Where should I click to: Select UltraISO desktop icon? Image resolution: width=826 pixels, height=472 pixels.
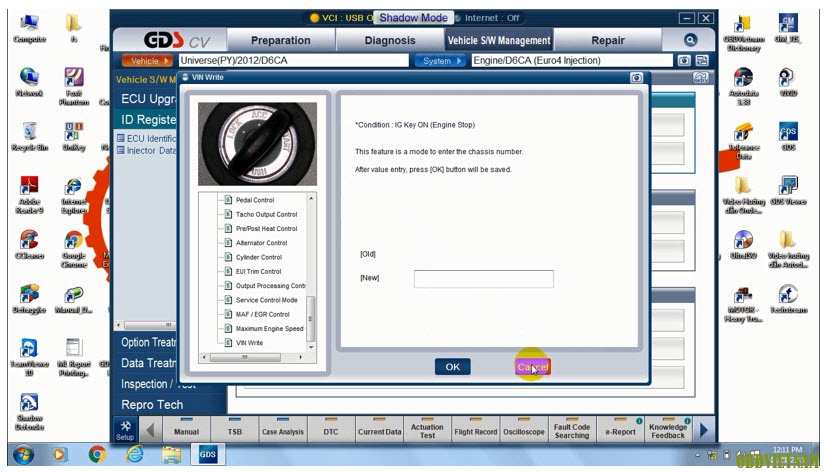pyautogui.click(x=743, y=245)
